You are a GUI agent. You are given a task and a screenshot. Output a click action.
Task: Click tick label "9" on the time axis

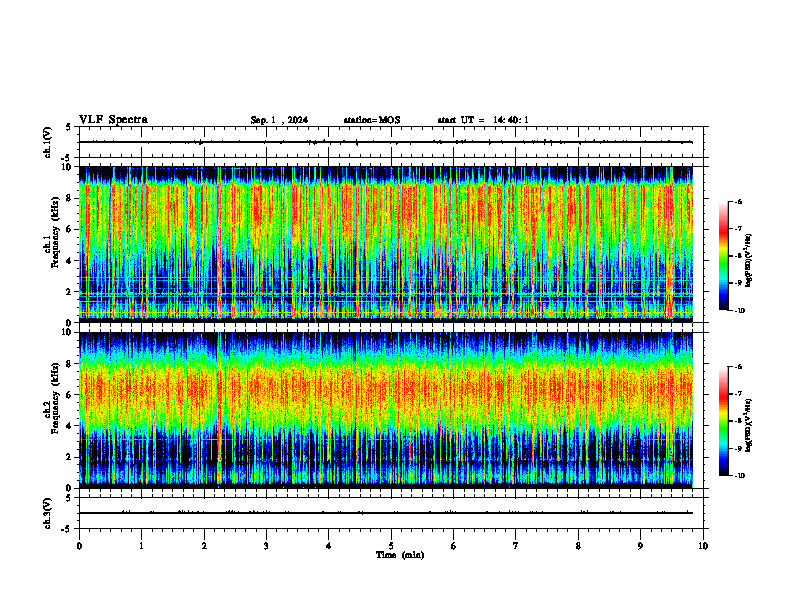pos(640,546)
